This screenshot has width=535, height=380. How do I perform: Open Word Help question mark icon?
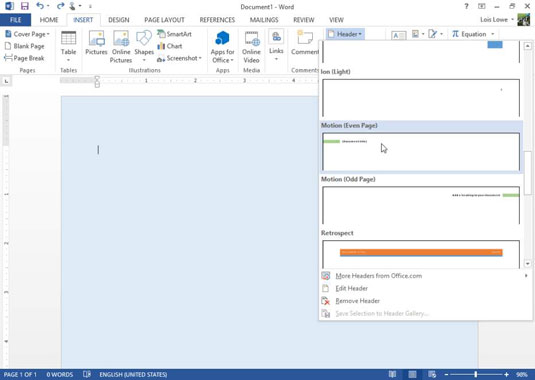(x=466, y=6)
